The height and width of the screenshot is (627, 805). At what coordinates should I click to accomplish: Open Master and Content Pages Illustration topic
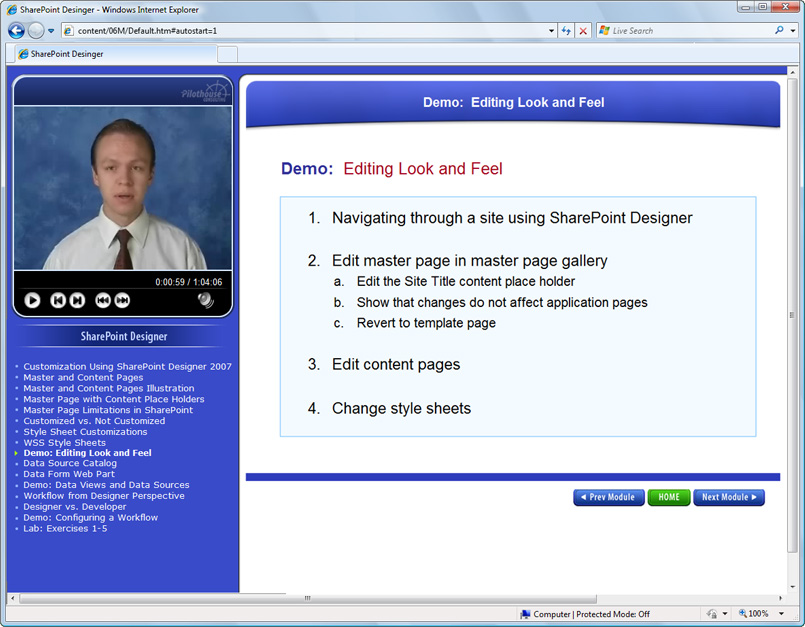coord(109,388)
